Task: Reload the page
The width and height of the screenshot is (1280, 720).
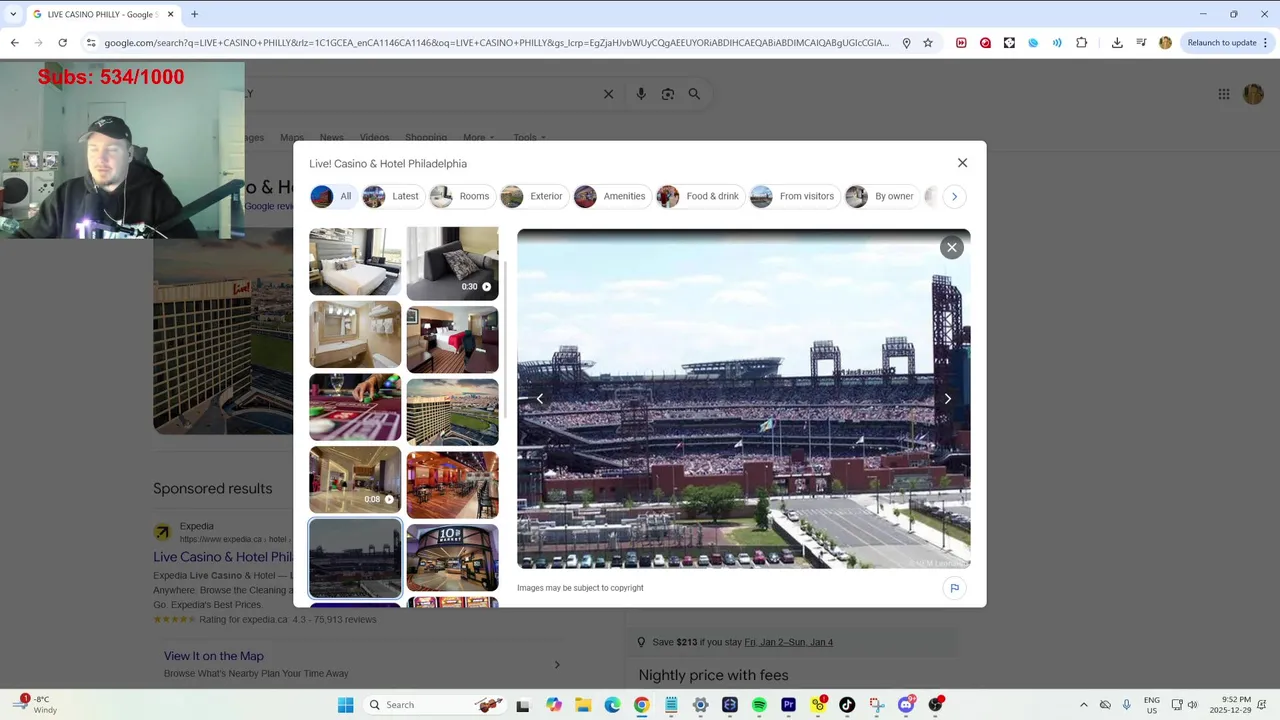Action: pyautogui.click(x=62, y=43)
